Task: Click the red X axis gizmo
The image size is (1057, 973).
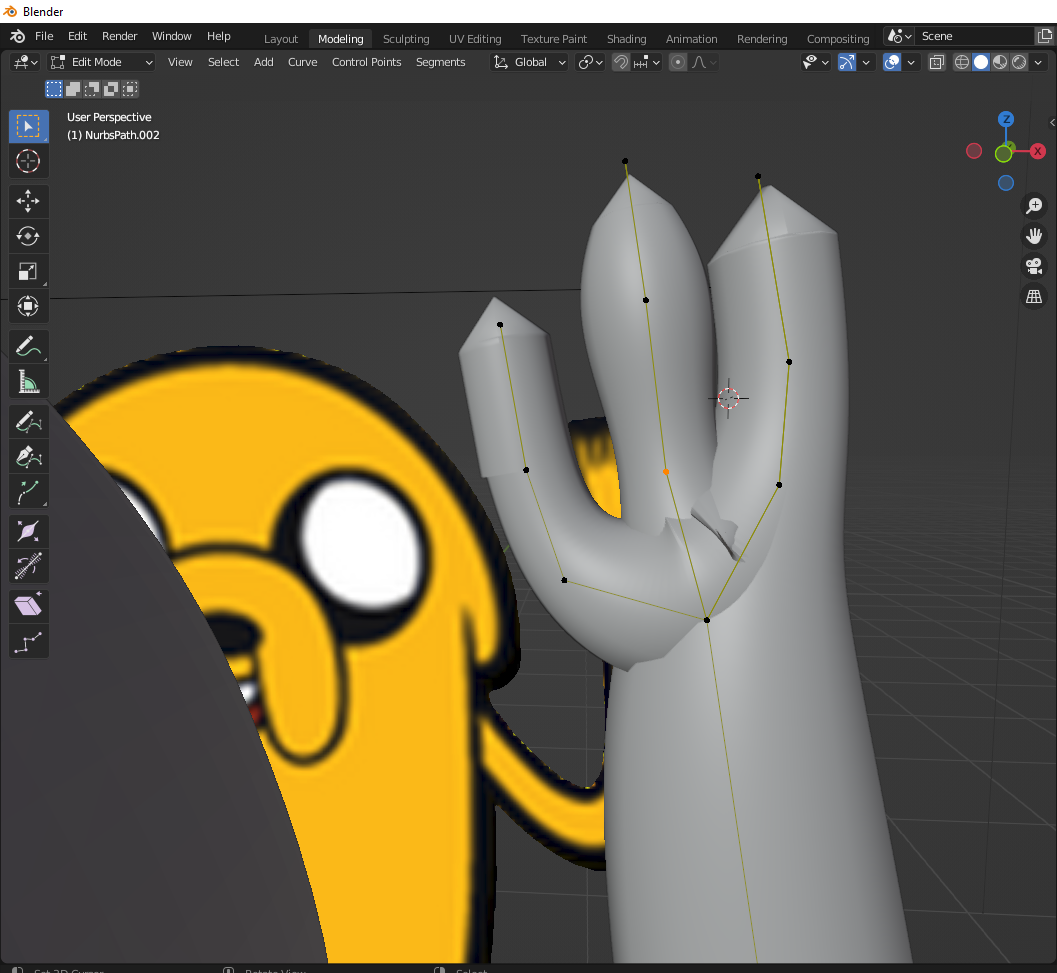Action: point(1038,151)
